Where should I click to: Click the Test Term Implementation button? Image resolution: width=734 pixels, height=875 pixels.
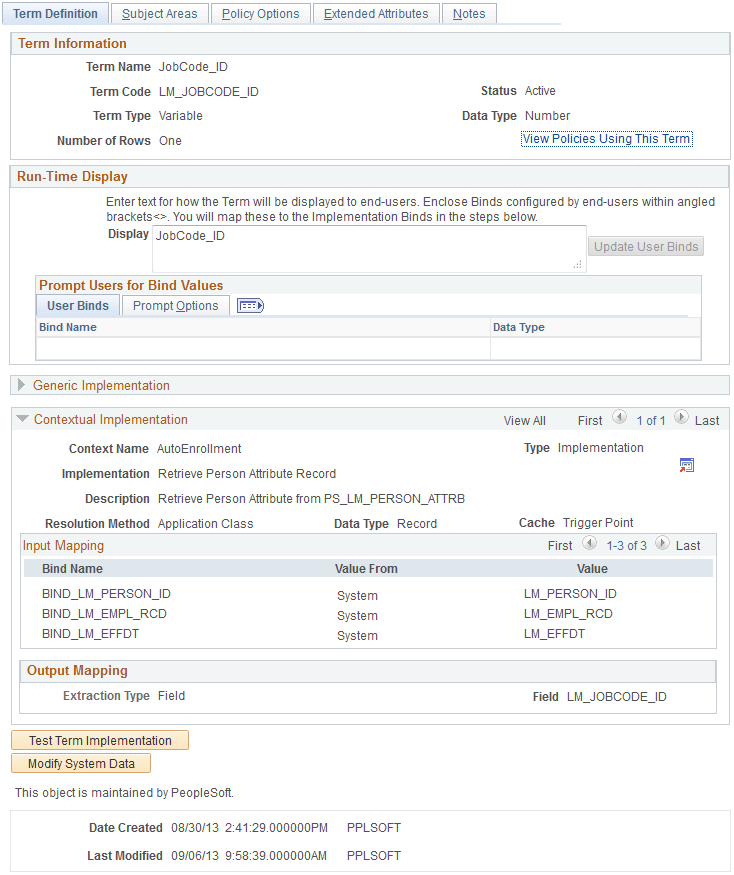click(x=99, y=740)
